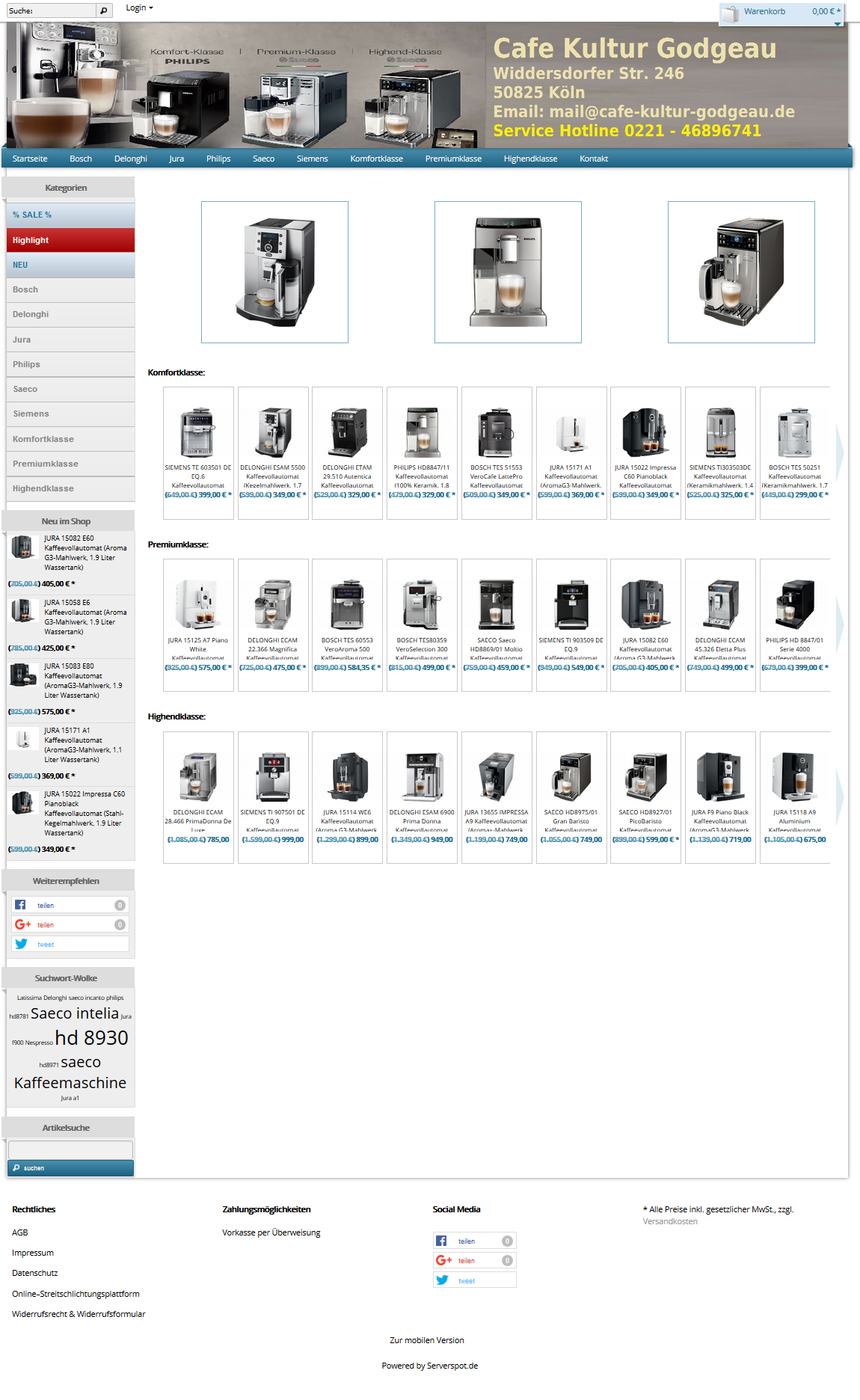
Task: Open the Versandkosten link in footer
Action: [670, 1221]
